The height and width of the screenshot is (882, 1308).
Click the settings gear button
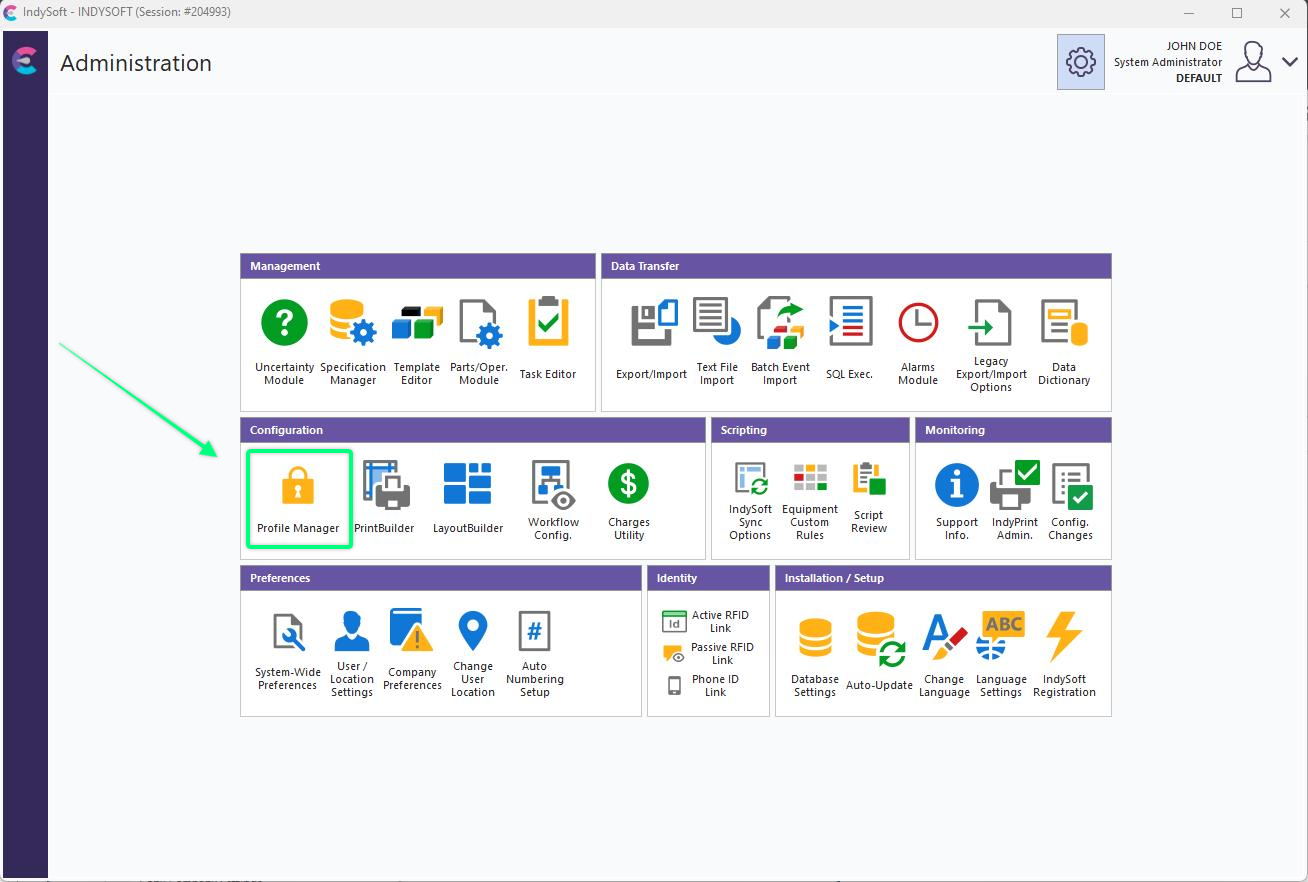[x=1080, y=62]
